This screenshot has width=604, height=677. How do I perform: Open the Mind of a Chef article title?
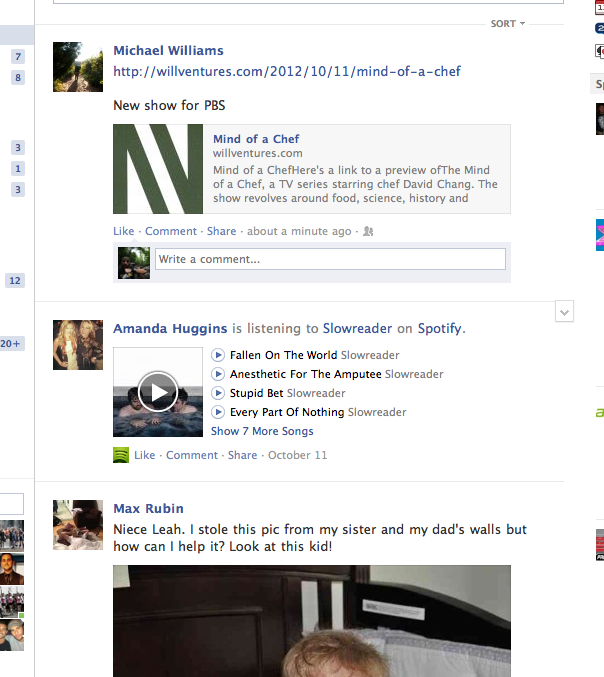pyautogui.click(x=256, y=139)
